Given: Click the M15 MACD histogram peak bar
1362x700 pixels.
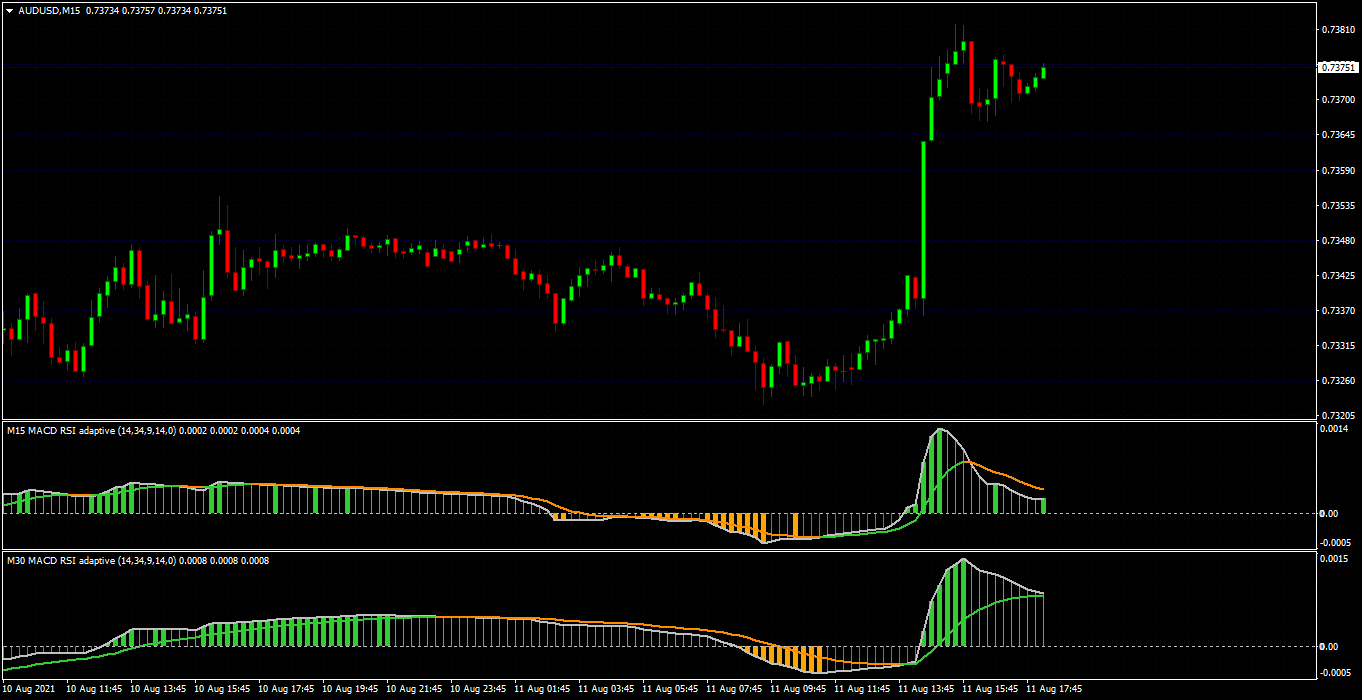Looking at the screenshot, I should (939, 471).
